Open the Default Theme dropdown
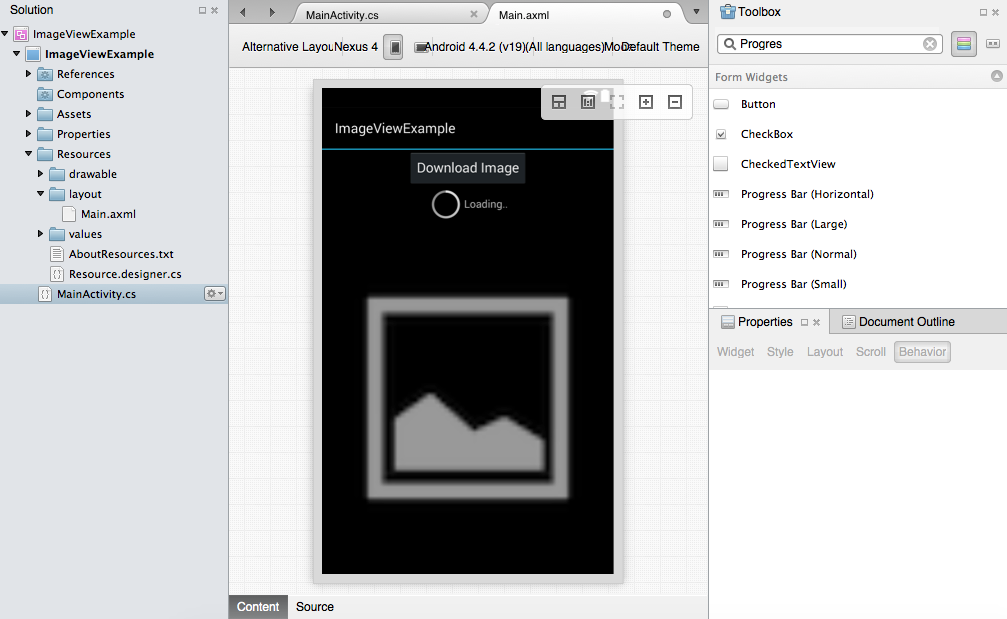 tap(661, 47)
